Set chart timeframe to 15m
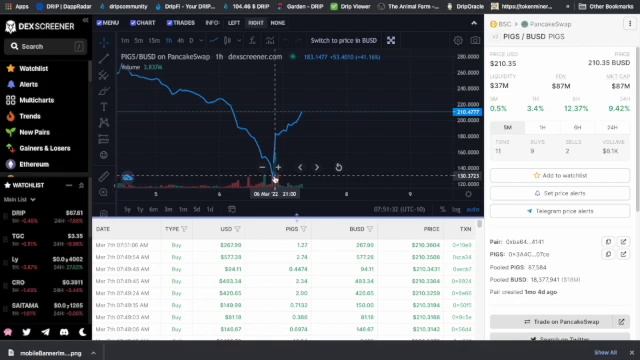This screenshot has height=360, width=640. (154, 40)
